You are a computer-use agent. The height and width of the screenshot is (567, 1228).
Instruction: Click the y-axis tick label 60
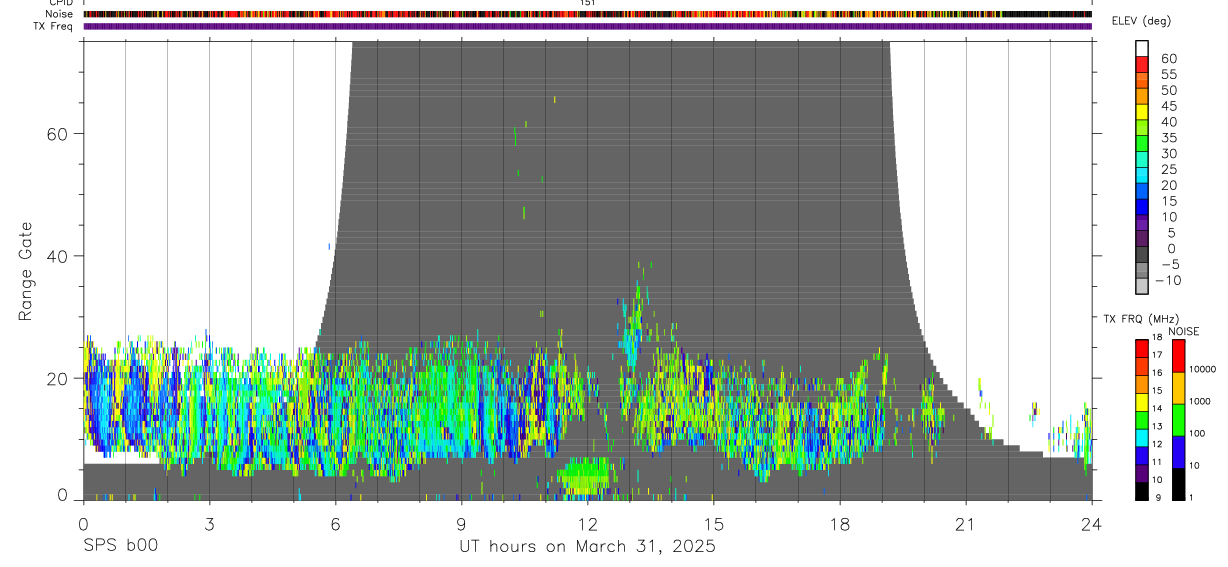59,134
